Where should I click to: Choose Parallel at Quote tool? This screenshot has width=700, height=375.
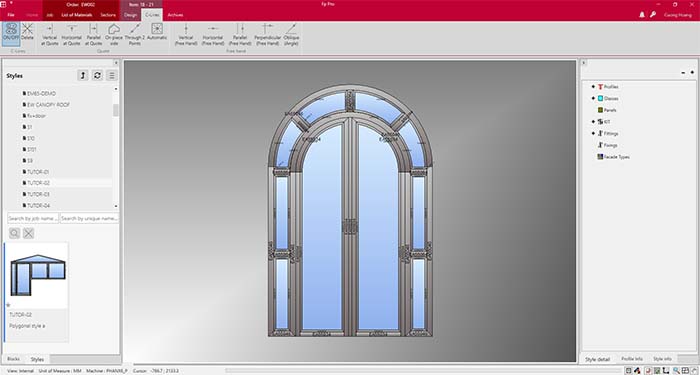(x=94, y=34)
